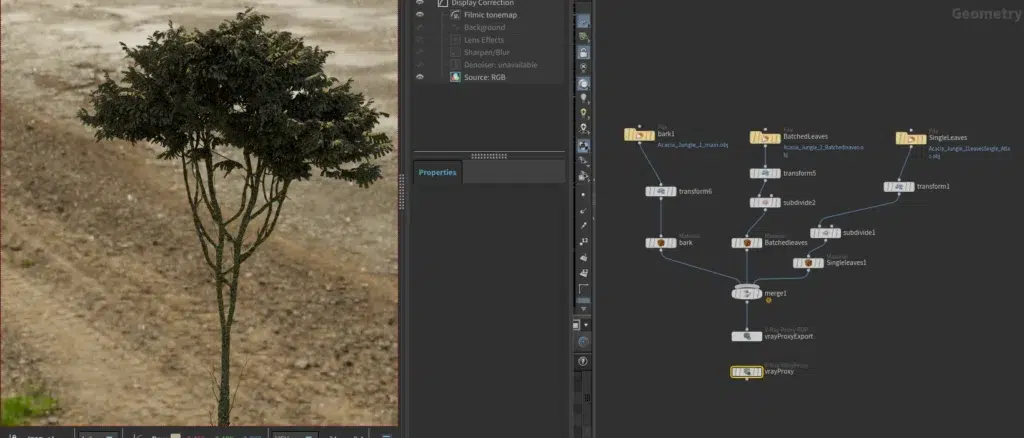Select the highlighted vrayProxy node
Viewport: 1024px width, 438px height.
pos(746,372)
